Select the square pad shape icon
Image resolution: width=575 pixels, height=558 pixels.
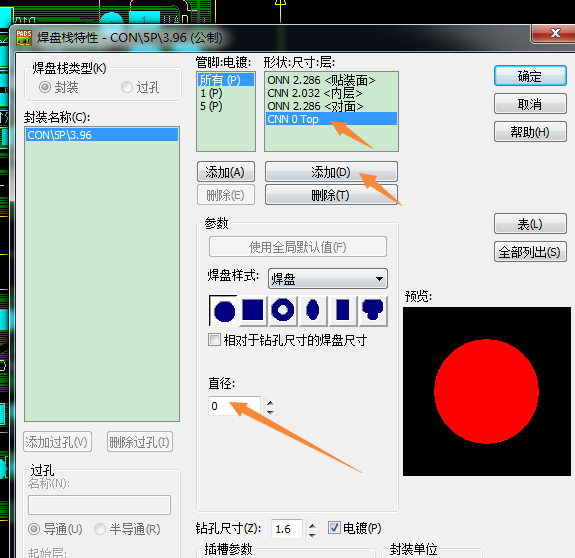[253, 311]
